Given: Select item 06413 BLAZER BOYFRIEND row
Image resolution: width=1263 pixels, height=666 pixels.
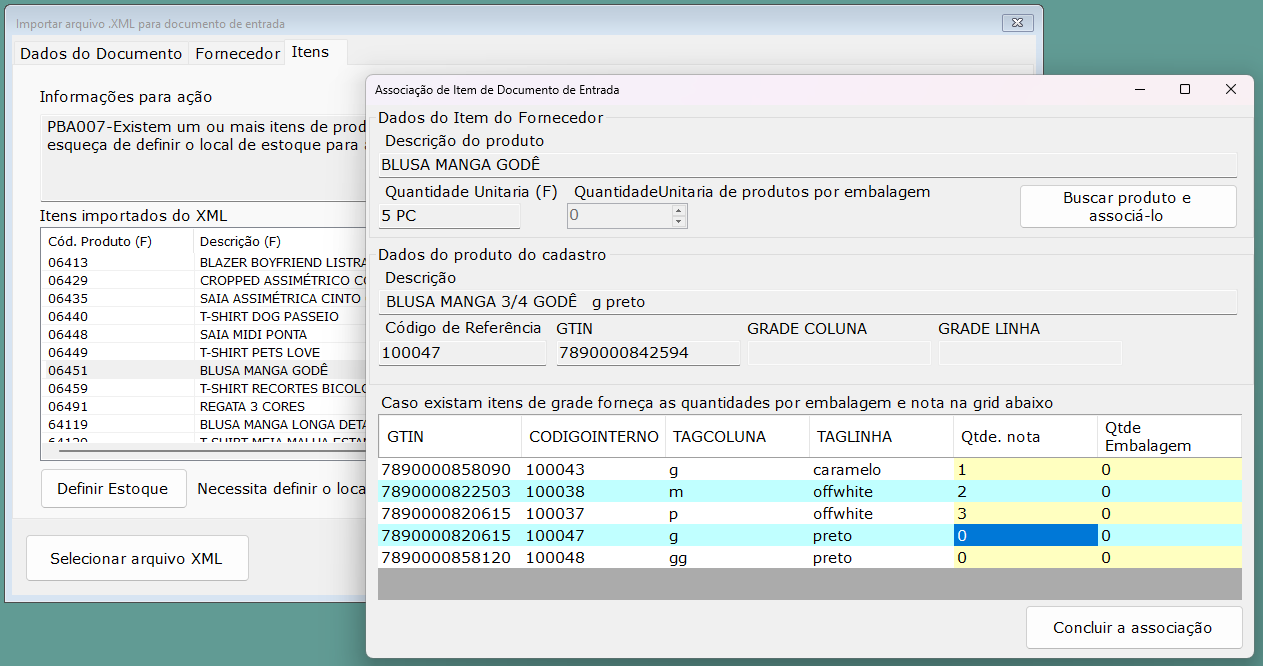Looking at the screenshot, I should pyautogui.click(x=200, y=263).
